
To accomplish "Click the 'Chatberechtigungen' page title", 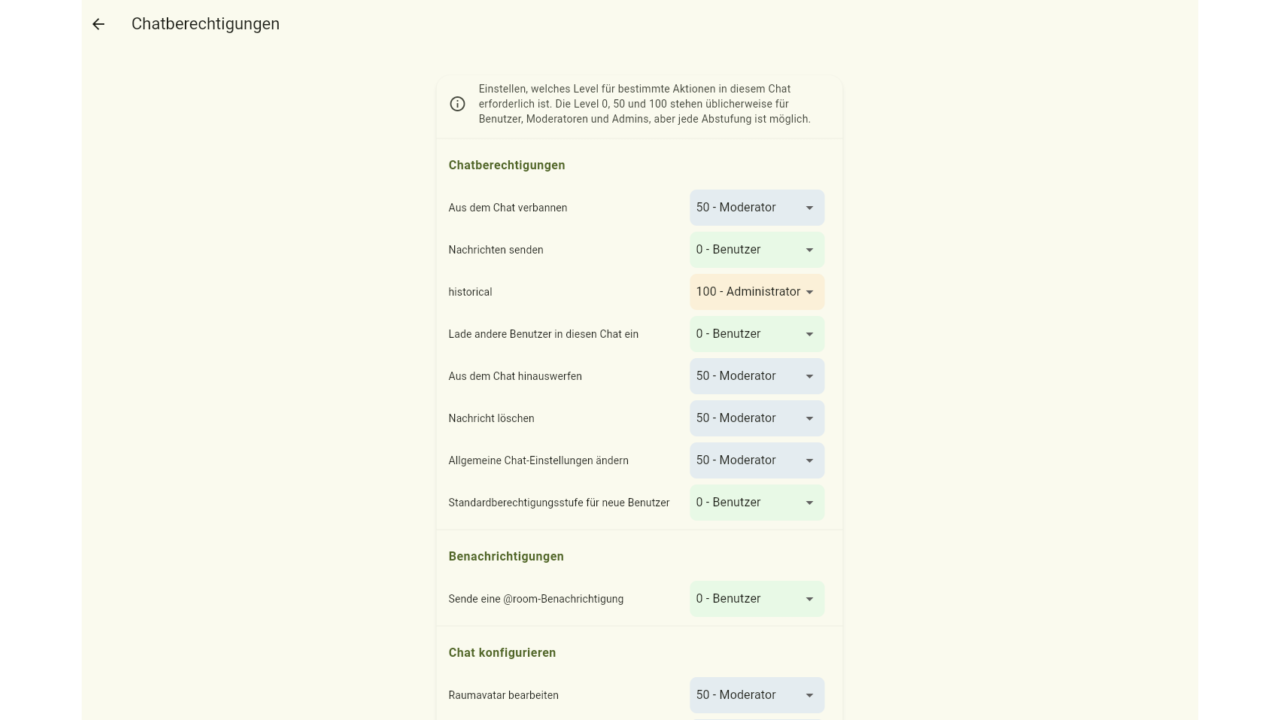I will click(x=205, y=24).
